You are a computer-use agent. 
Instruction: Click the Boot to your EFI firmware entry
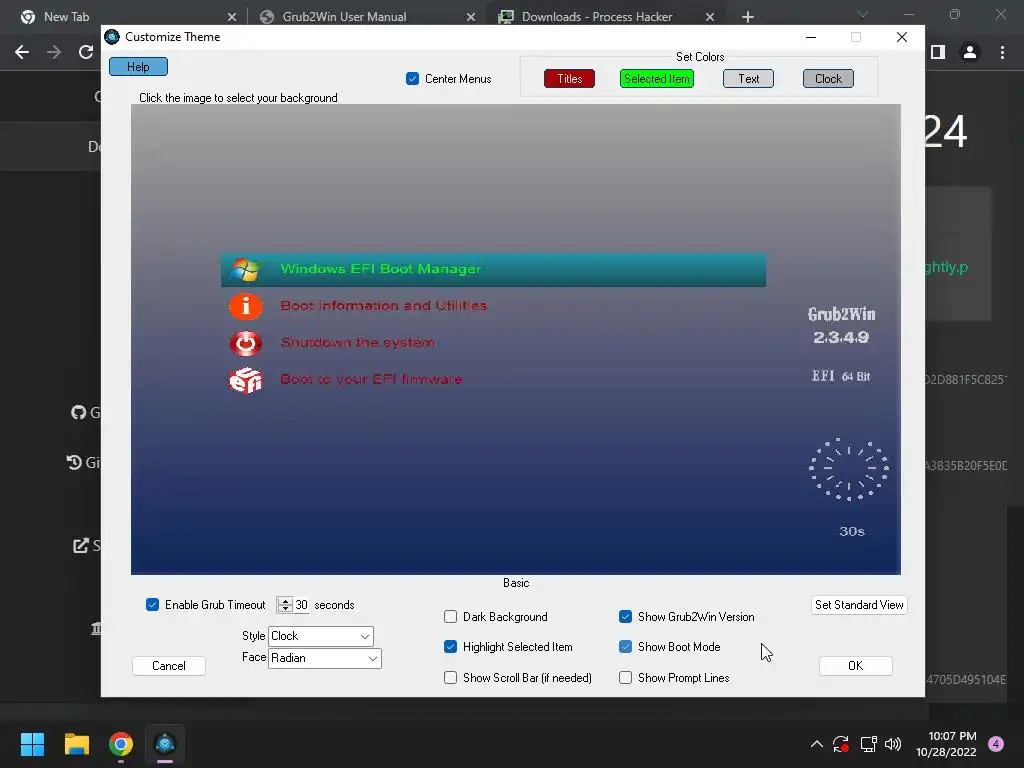371,379
